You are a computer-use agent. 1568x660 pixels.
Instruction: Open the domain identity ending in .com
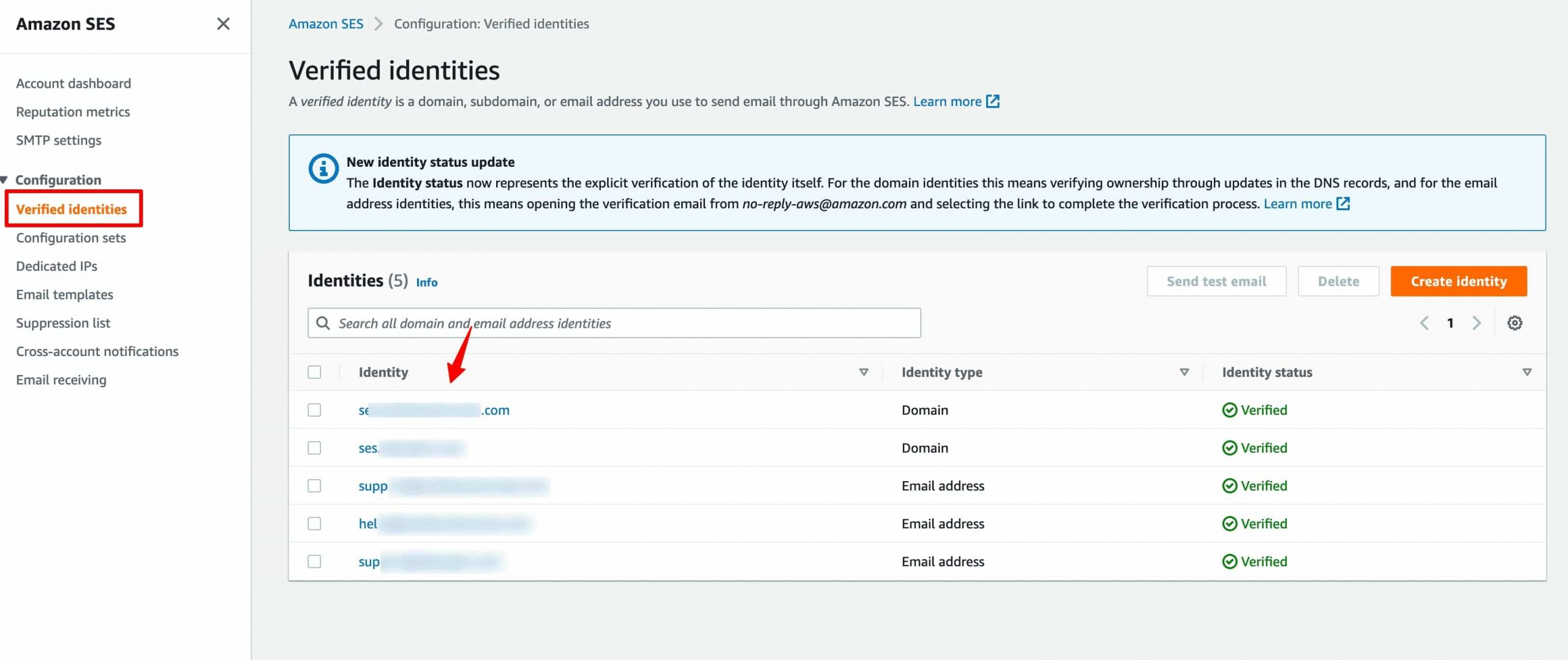coord(434,410)
